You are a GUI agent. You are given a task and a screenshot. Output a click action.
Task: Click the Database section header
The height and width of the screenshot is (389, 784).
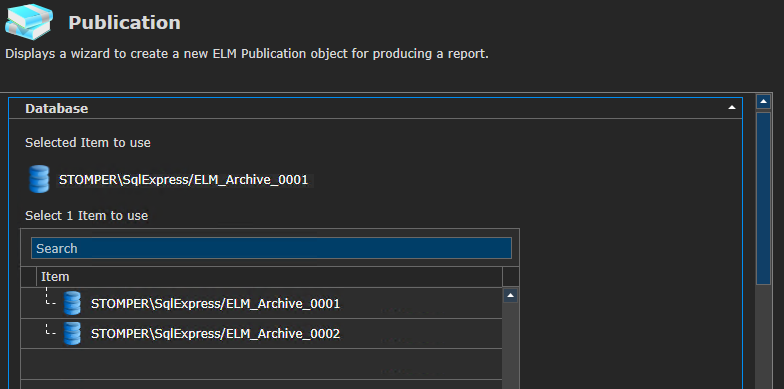[x=376, y=108]
